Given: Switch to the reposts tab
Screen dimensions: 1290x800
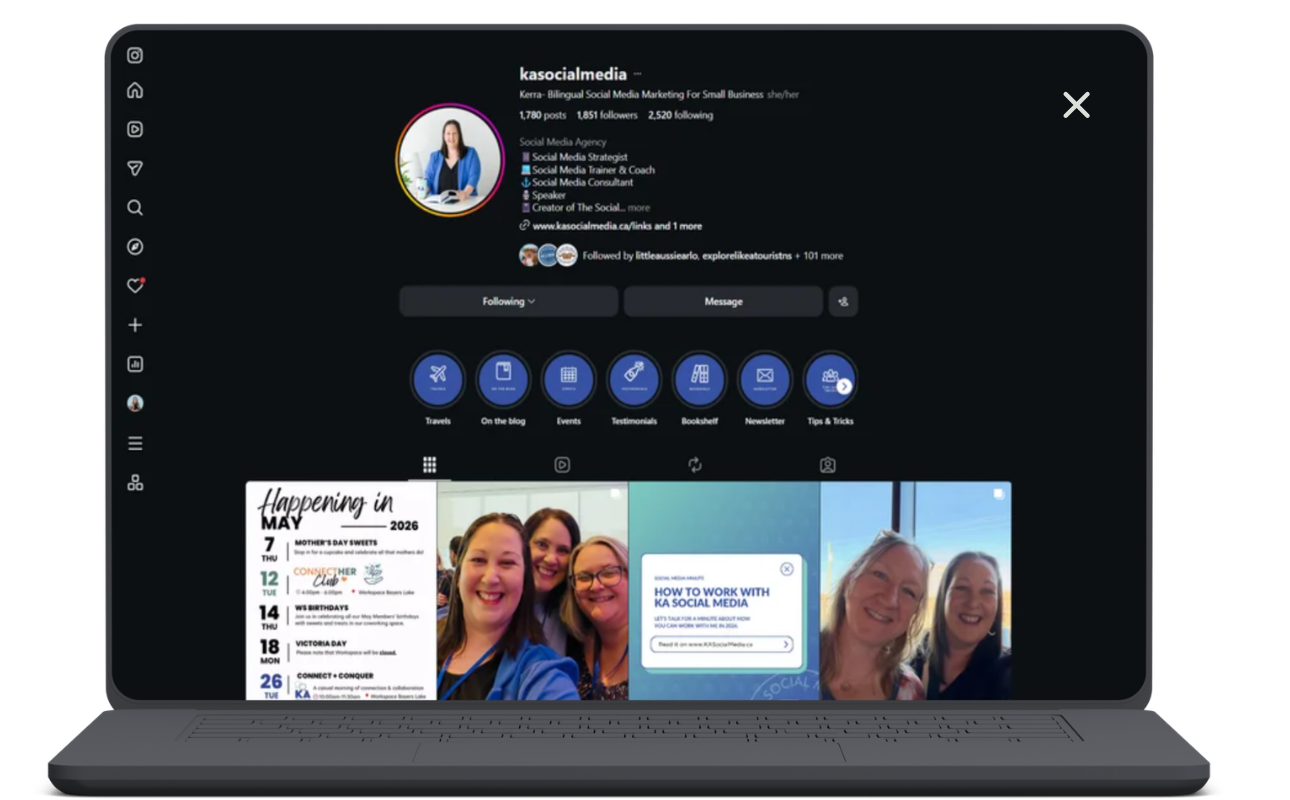Looking at the screenshot, I should [x=695, y=465].
